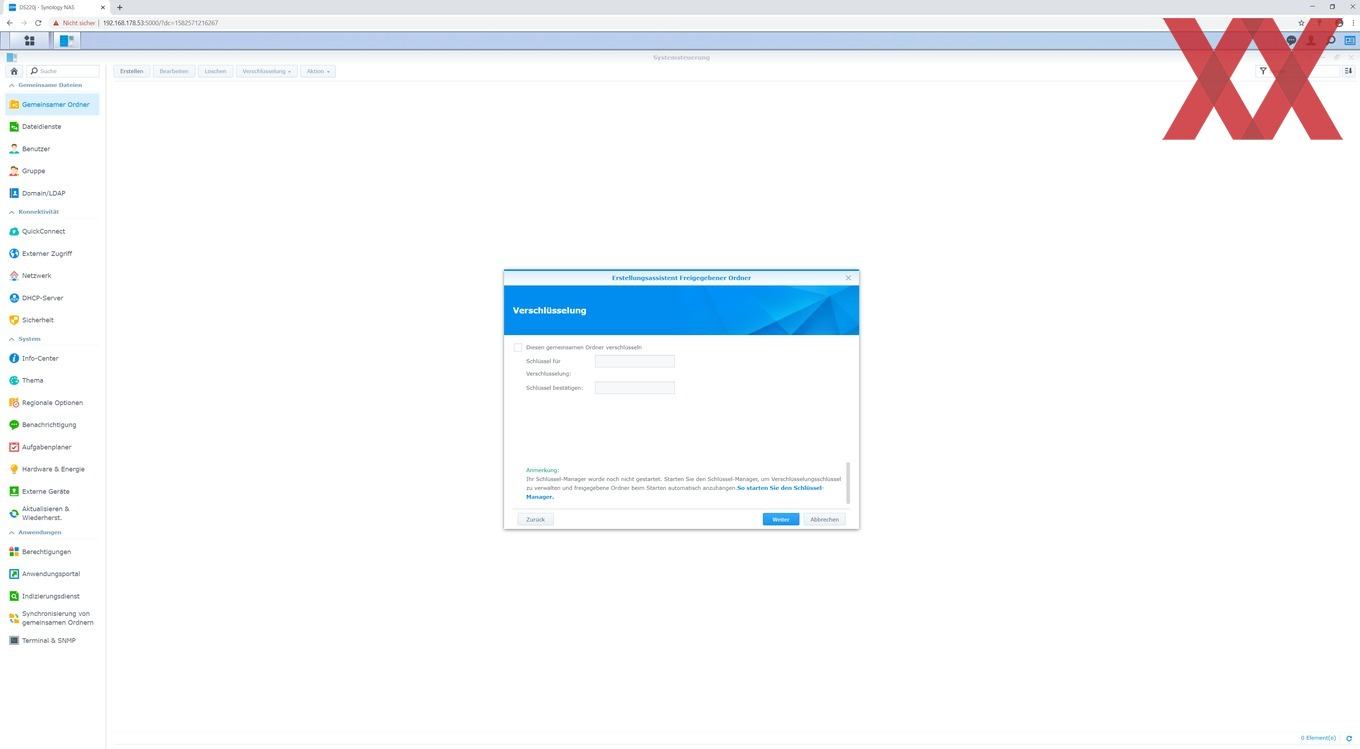Open Regionale Optionen
1360x749 pixels.
[x=53, y=403]
